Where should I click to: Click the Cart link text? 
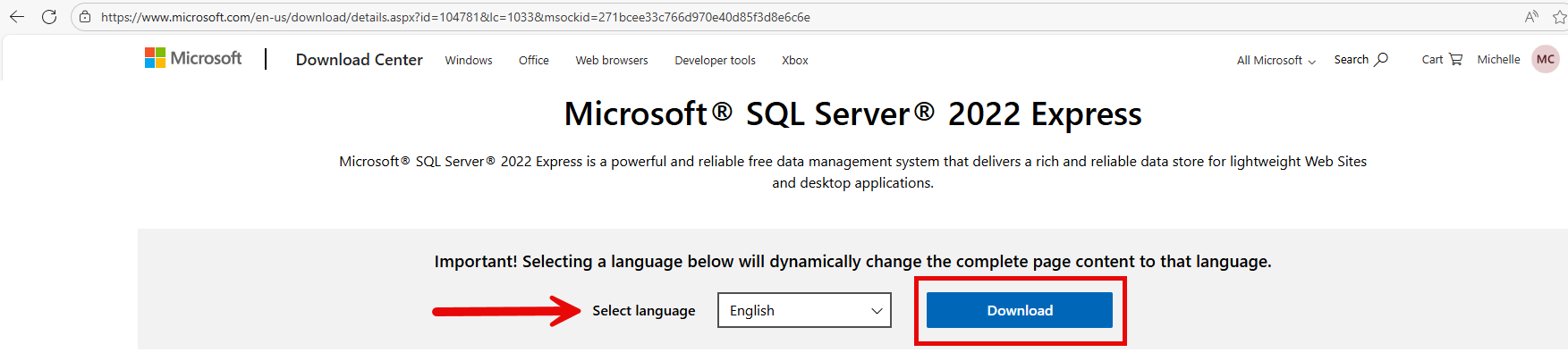tap(1432, 59)
